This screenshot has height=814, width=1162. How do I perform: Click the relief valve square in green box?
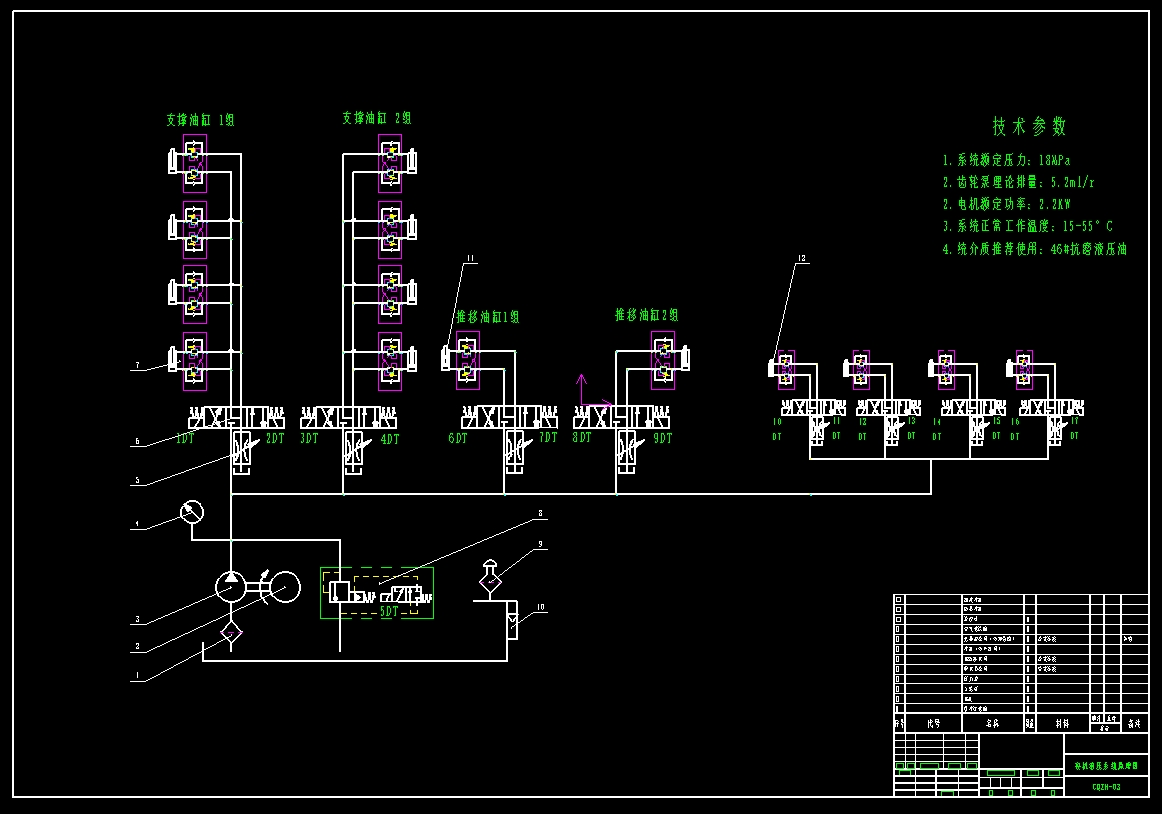[340, 592]
